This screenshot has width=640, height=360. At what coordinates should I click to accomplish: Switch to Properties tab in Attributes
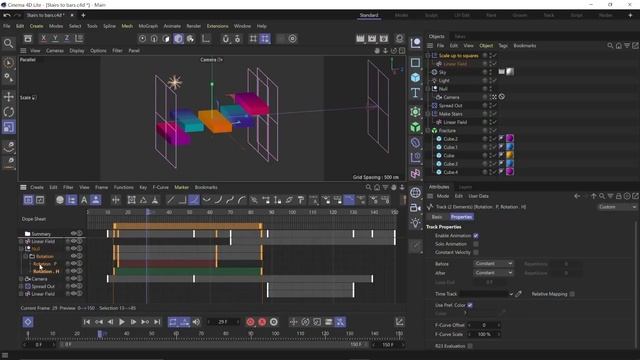[x=461, y=217]
